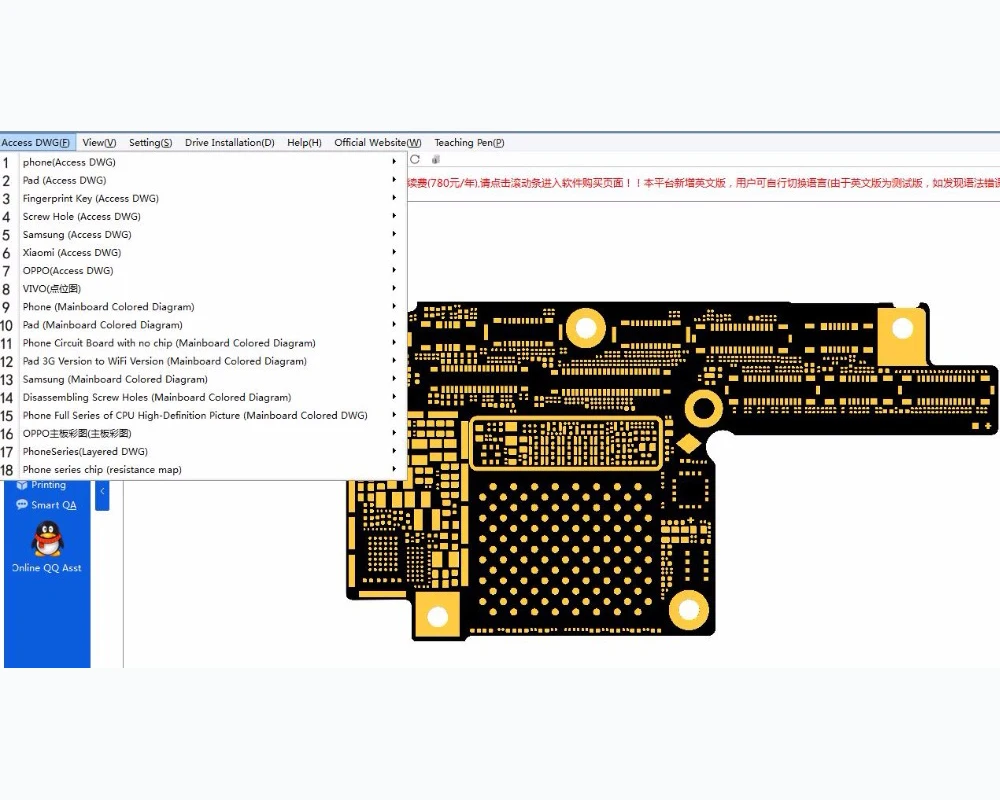Image resolution: width=1000 pixels, height=800 pixels.
Task: Click the refresh circular arrow icon
Action: [x=415, y=159]
